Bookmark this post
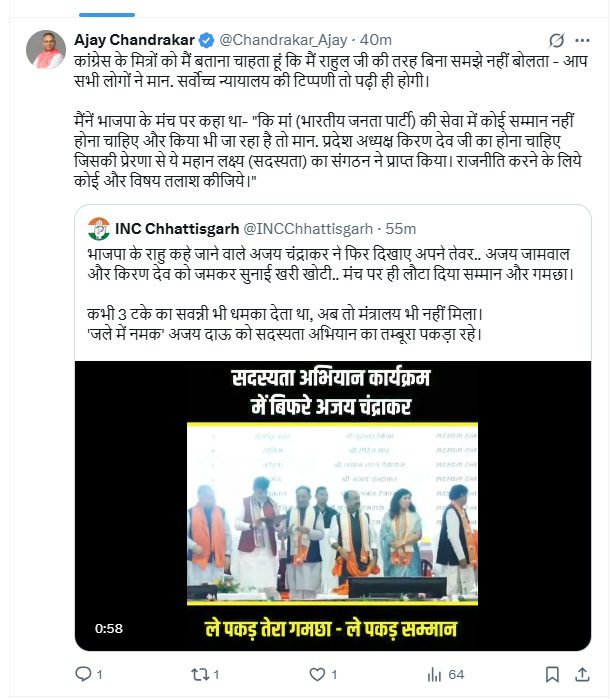 pos(552,674)
